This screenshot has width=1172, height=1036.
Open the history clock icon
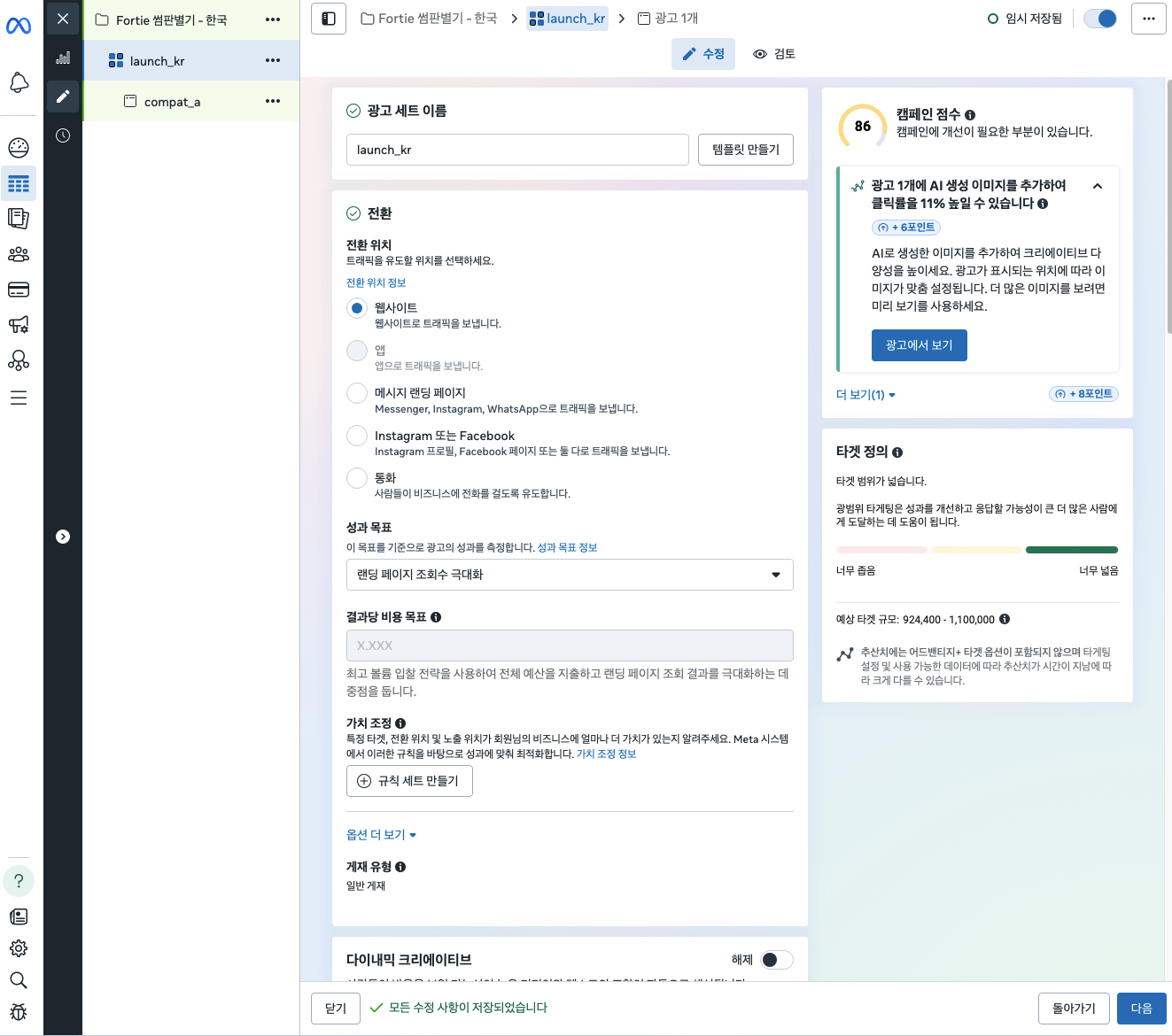tap(63, 135)
